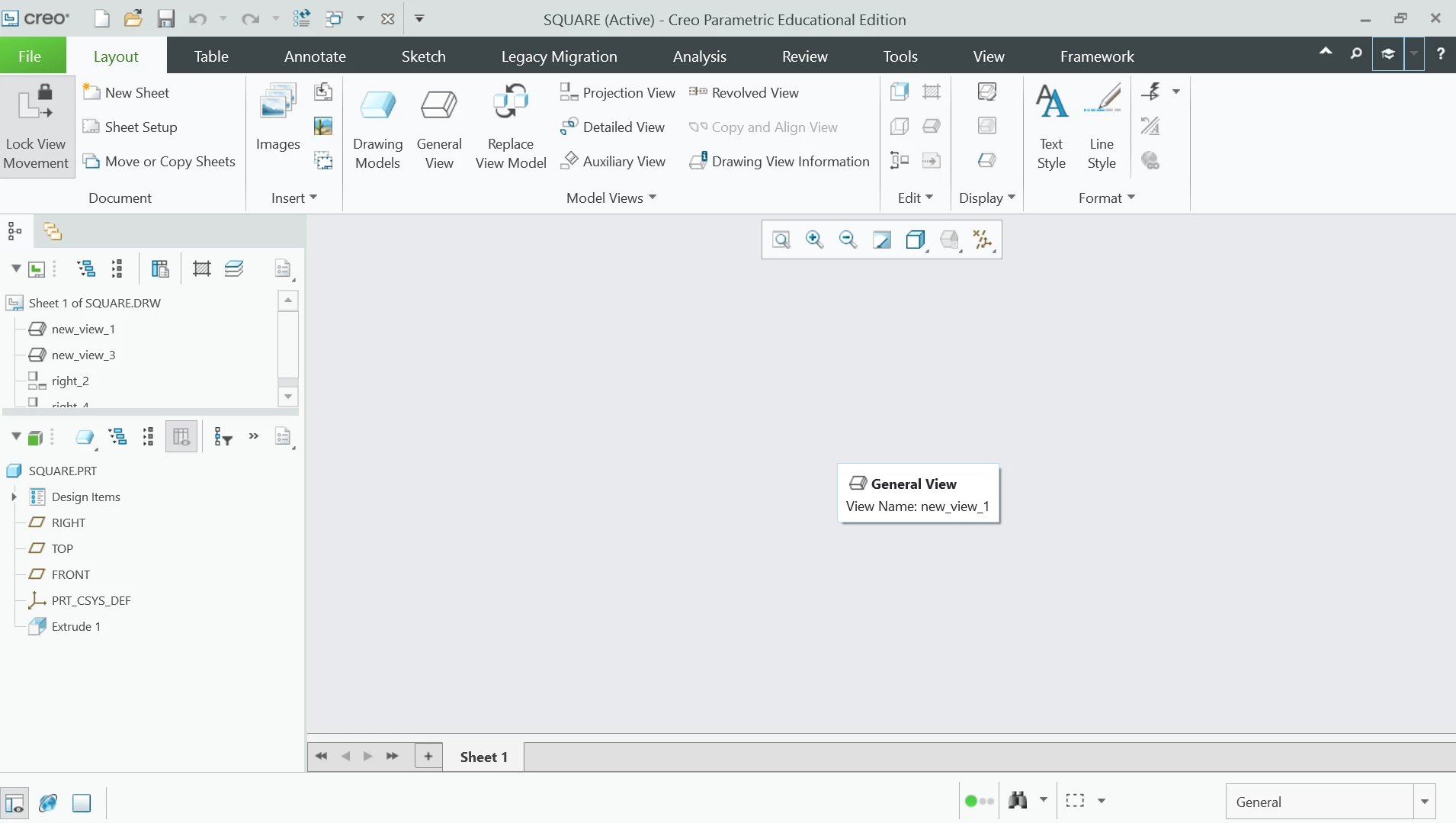
Task: Click the Zoom In icon
Action: pyautogui.click(x=815, y=240)
